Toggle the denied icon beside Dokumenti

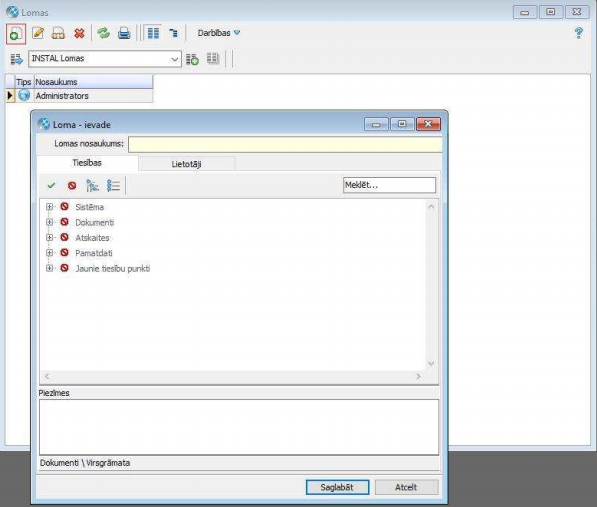[64, 222]
